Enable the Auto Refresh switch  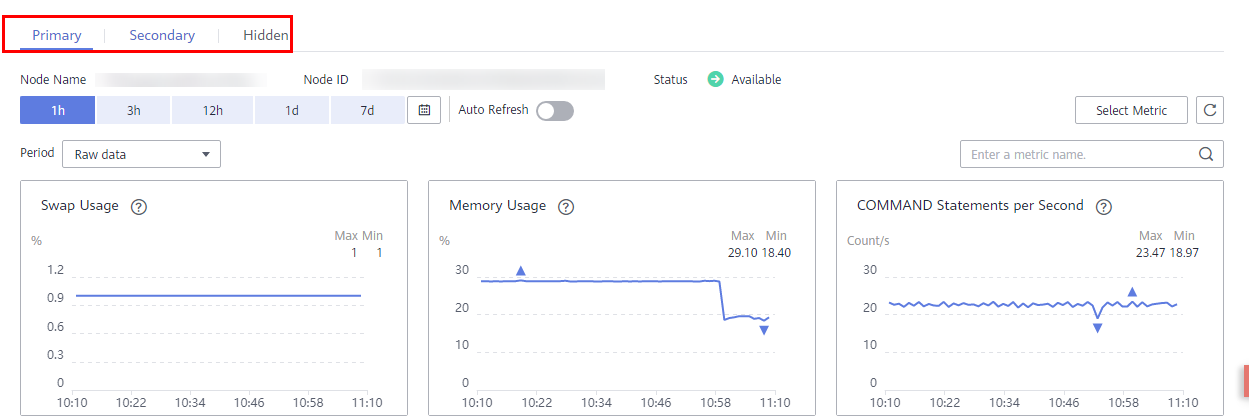coord(555,111)
